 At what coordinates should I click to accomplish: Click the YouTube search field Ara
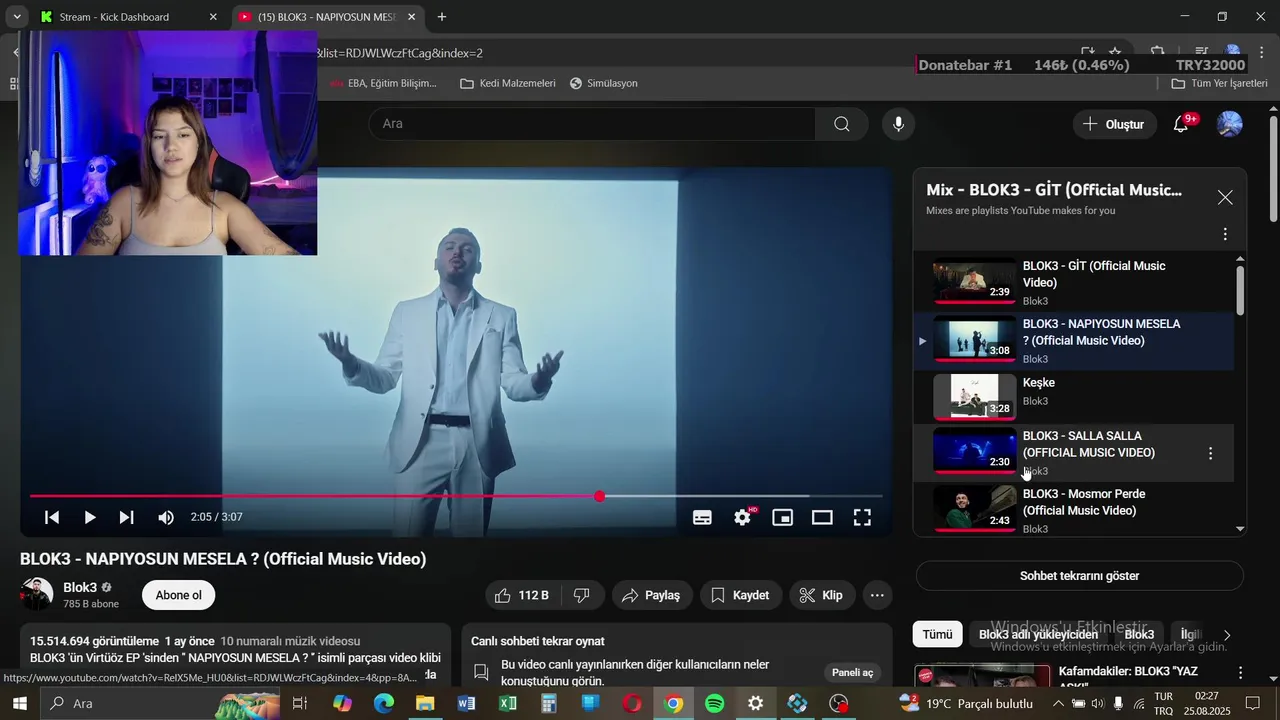click(592, 124)
